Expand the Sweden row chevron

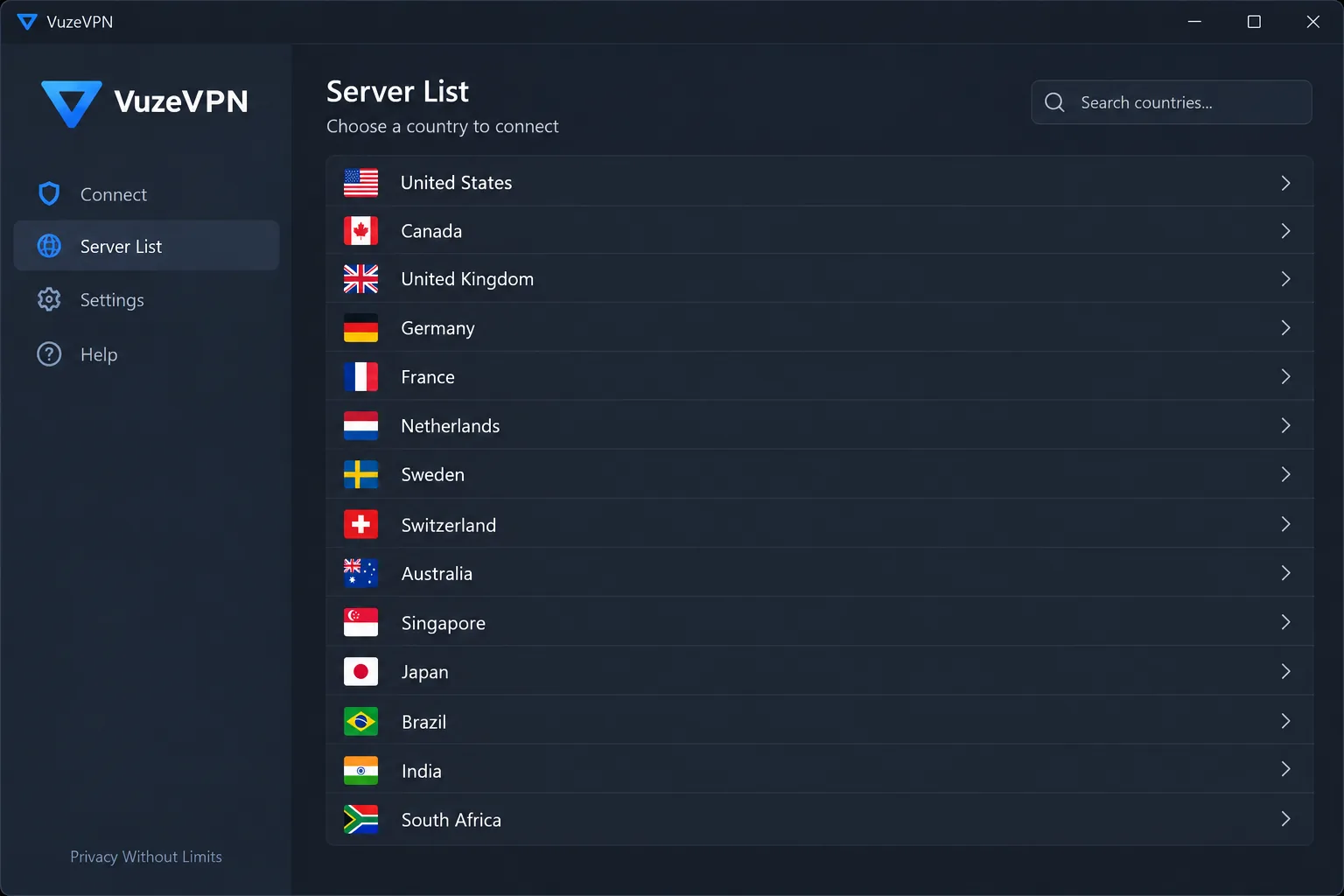(1285, 474)
